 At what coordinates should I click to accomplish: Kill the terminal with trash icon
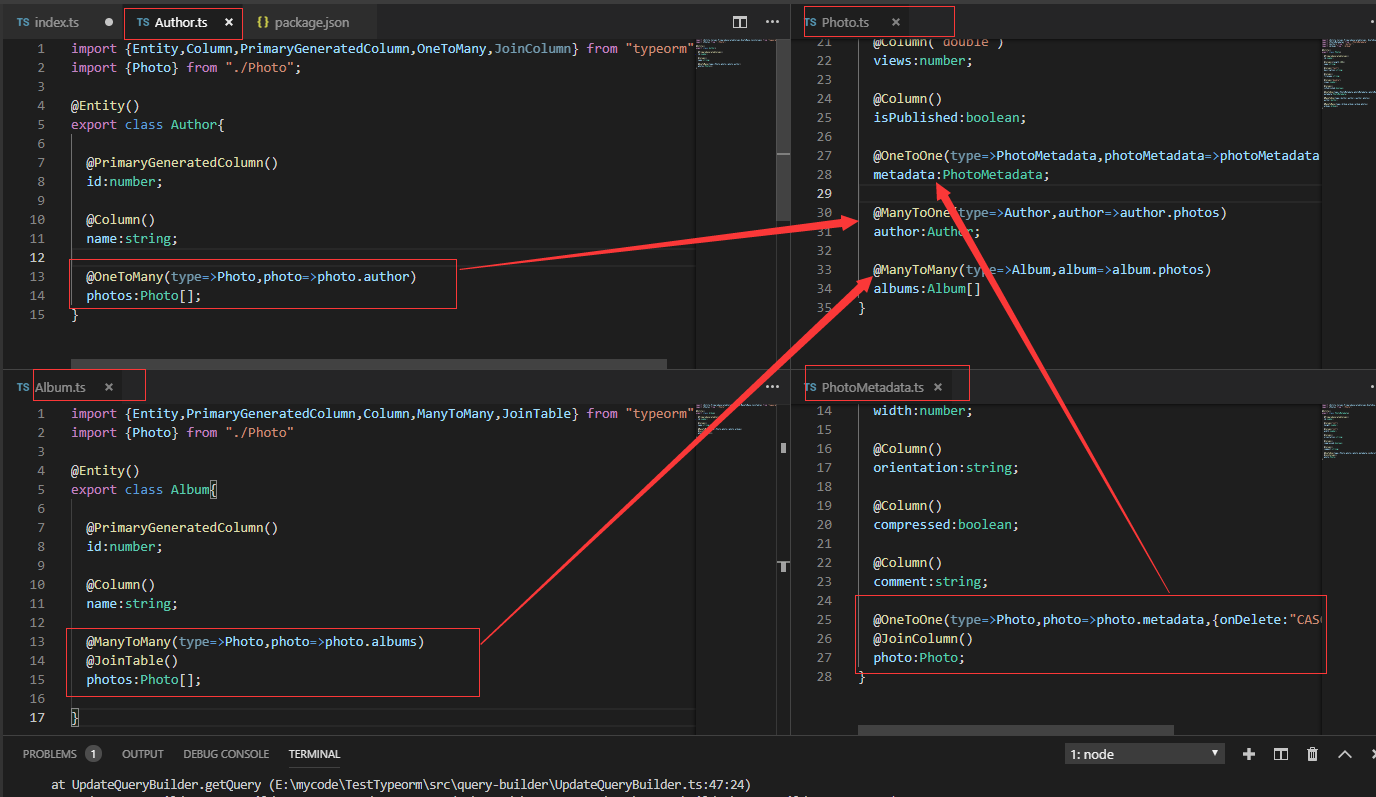point(1313,754)
